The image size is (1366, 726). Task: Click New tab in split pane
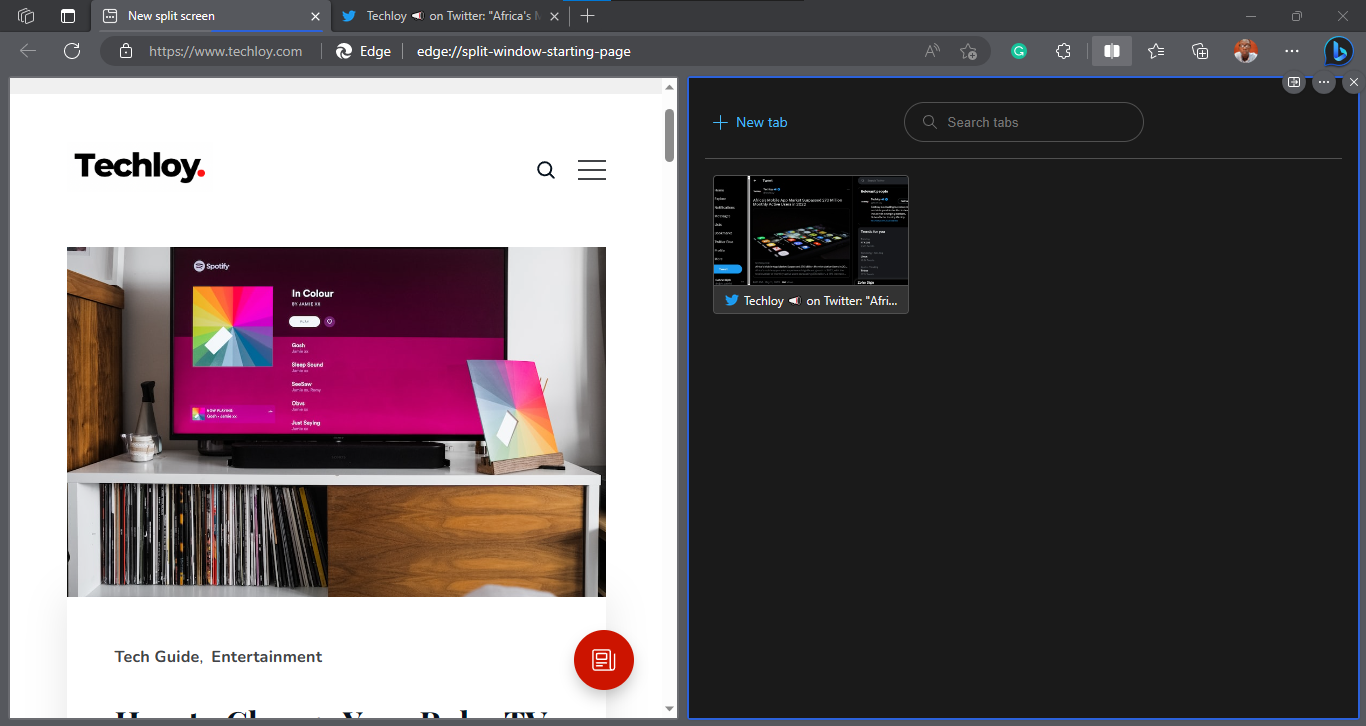[750, 122]
